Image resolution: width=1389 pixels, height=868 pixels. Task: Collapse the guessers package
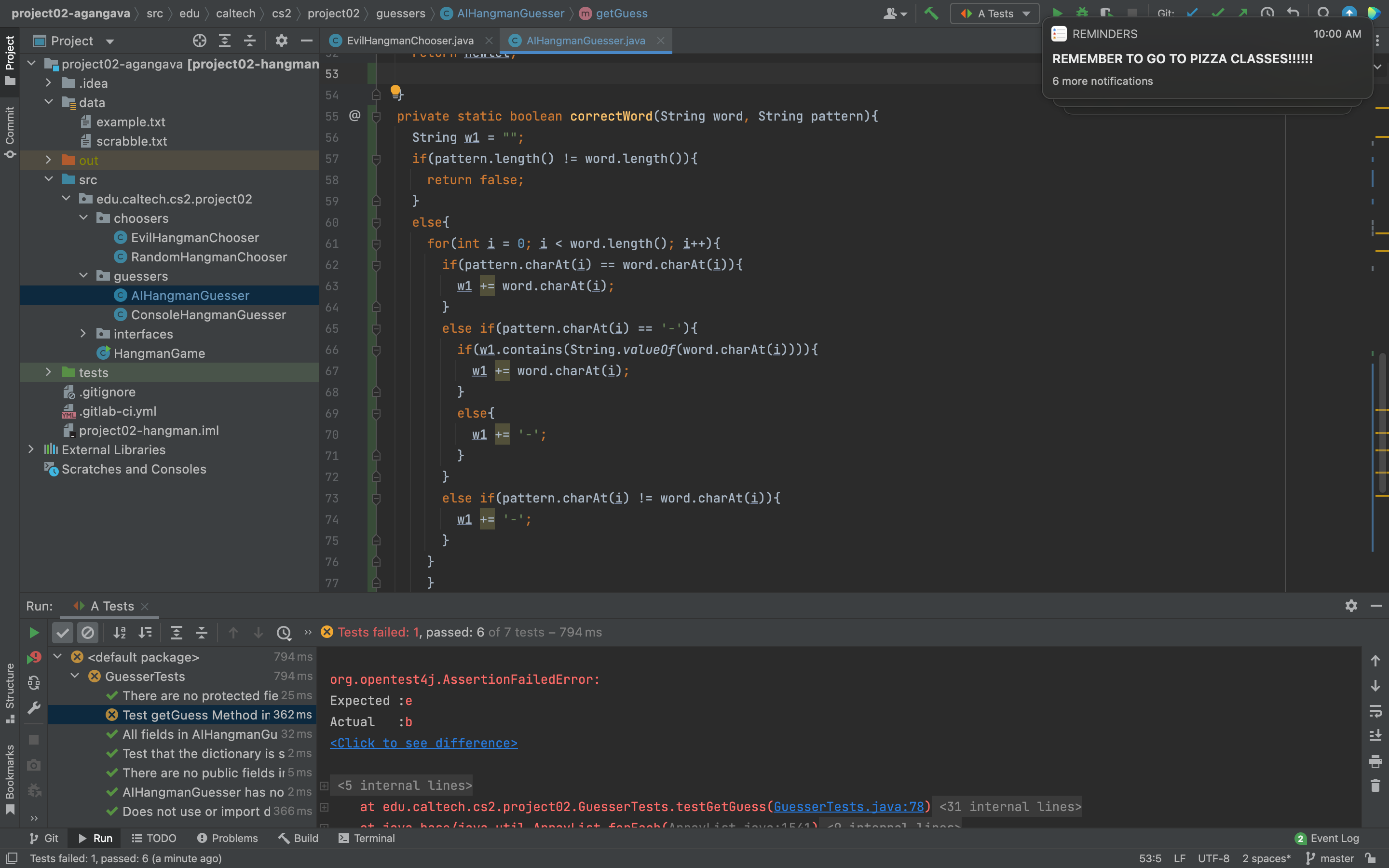coord(84,276)
